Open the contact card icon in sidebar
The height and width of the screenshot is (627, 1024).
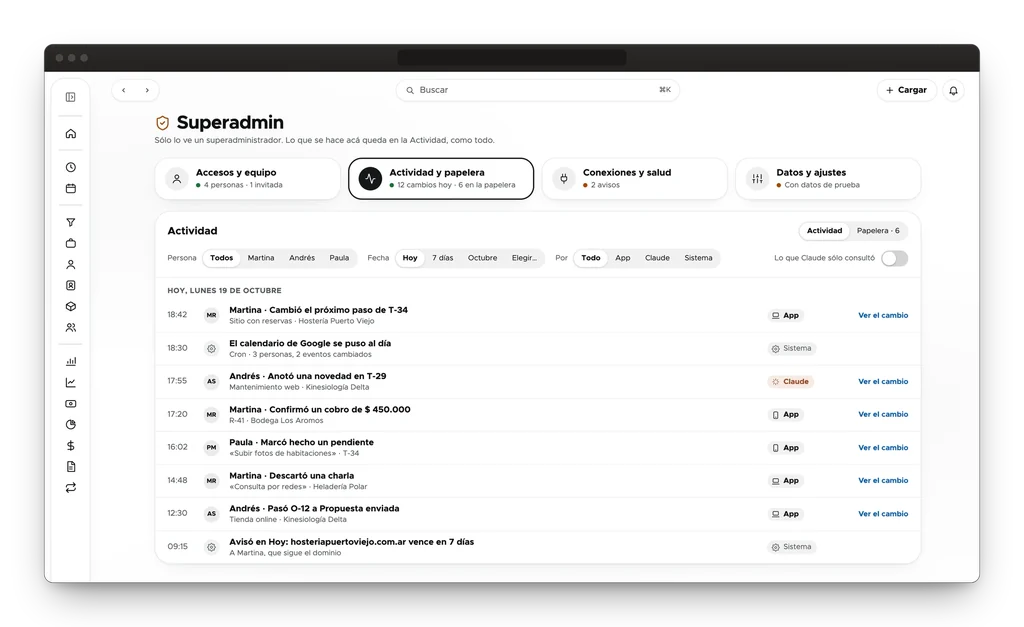point(71,285)
